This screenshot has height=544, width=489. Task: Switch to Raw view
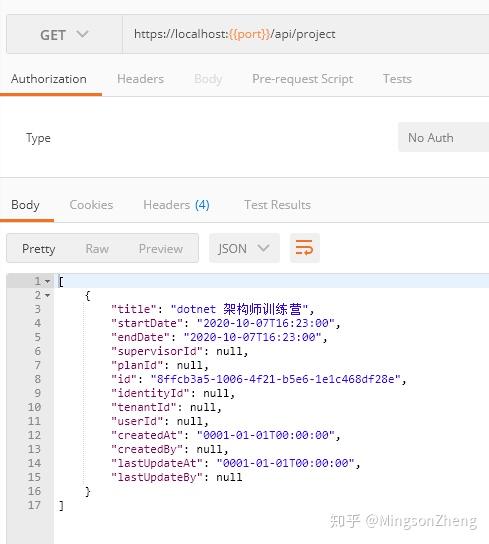coord(97,248)
